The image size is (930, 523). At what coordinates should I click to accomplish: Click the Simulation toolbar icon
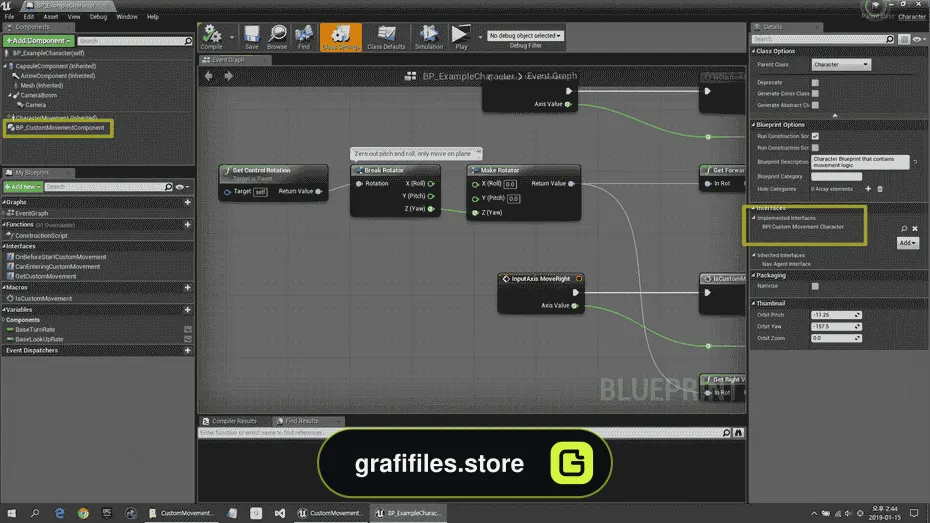[428, 37]
